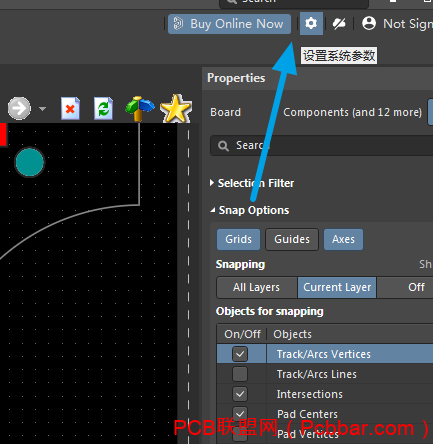Open system preferences gear icon
The width and height of the screenshot is (433, 444).
coord(311,23)
